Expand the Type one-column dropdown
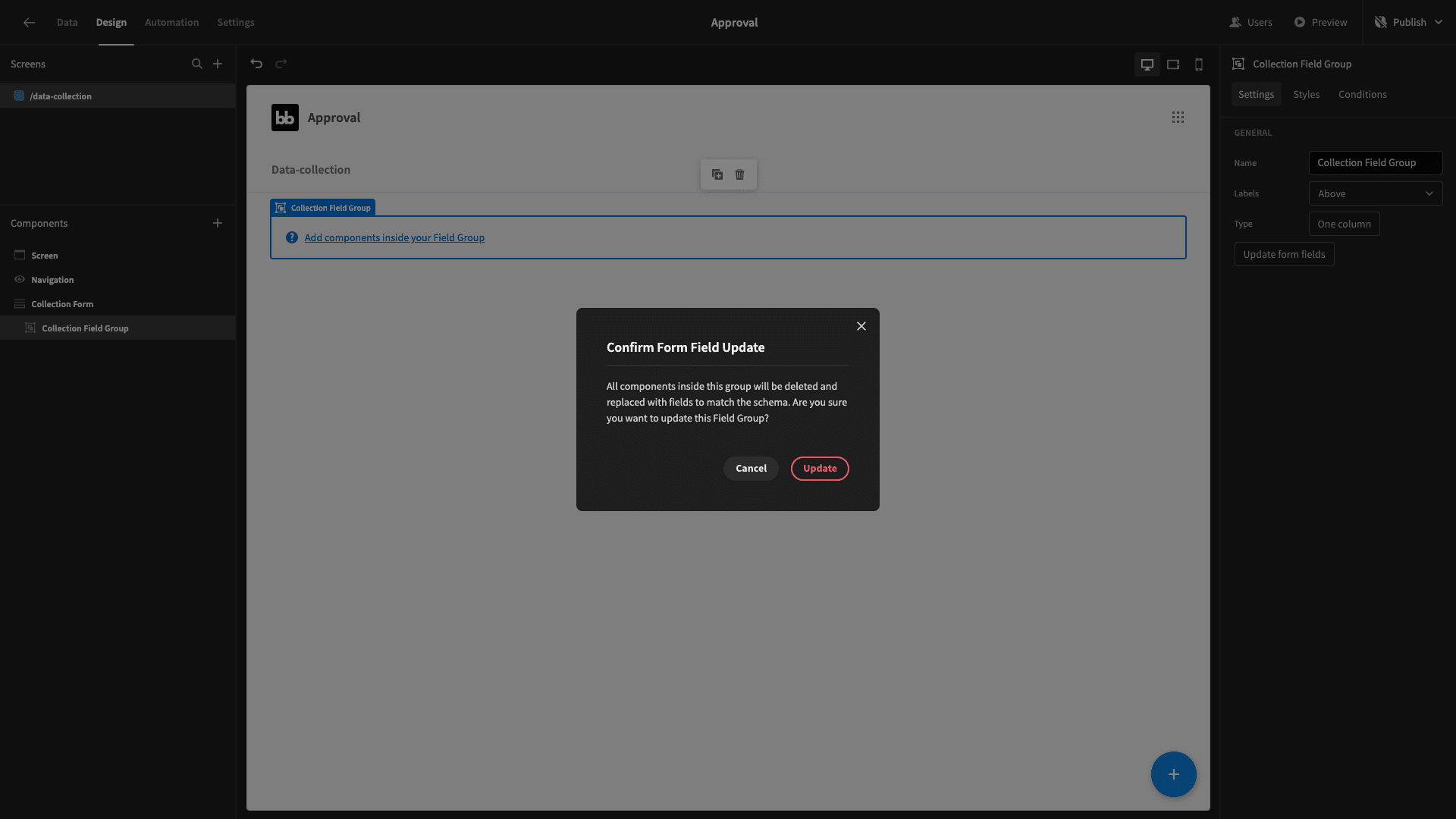The width and height of the screenshot is (1456, 819). click(x=1344, y=223)
